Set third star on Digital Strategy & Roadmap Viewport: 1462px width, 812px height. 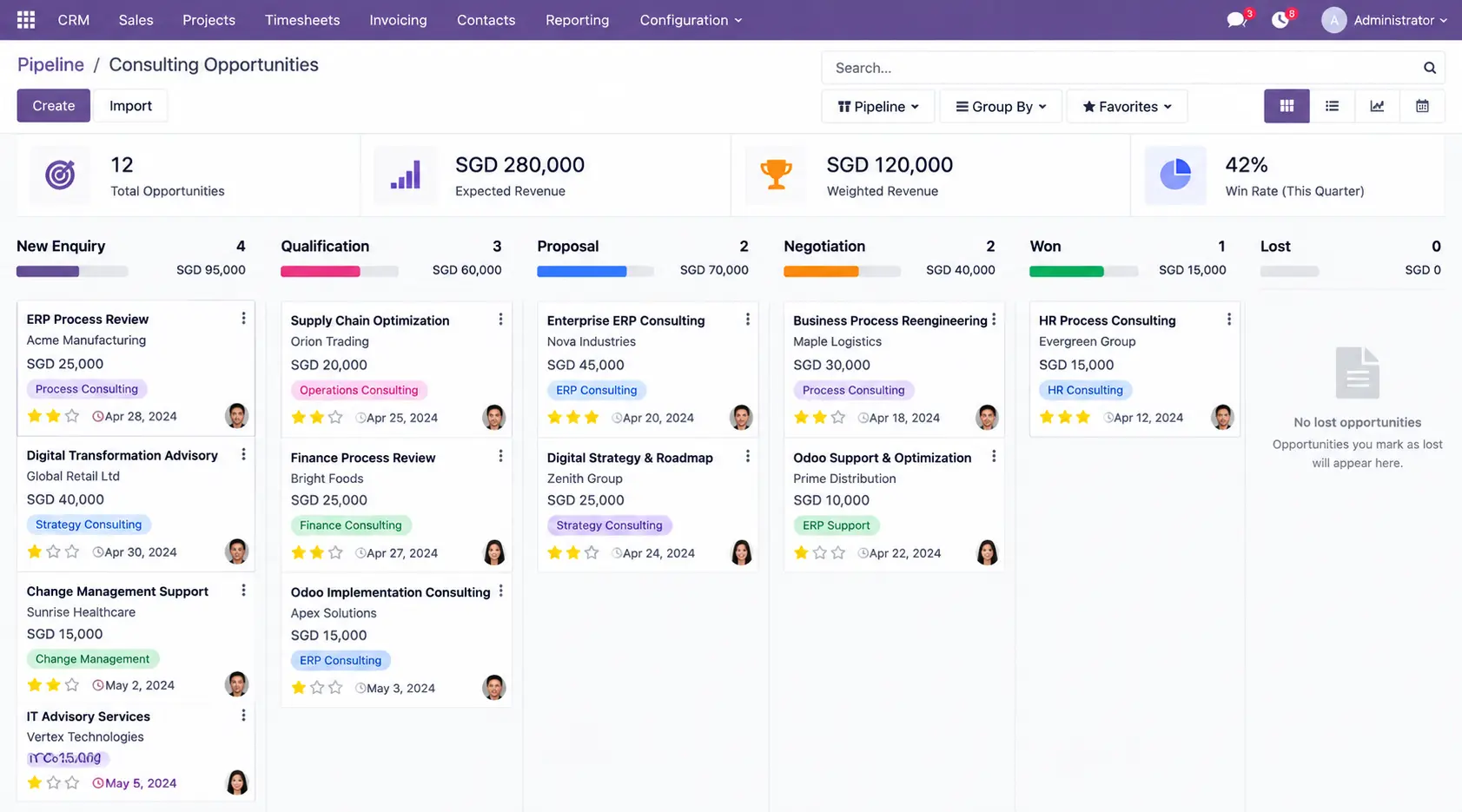pyautogui.click(x=592, y=552)
